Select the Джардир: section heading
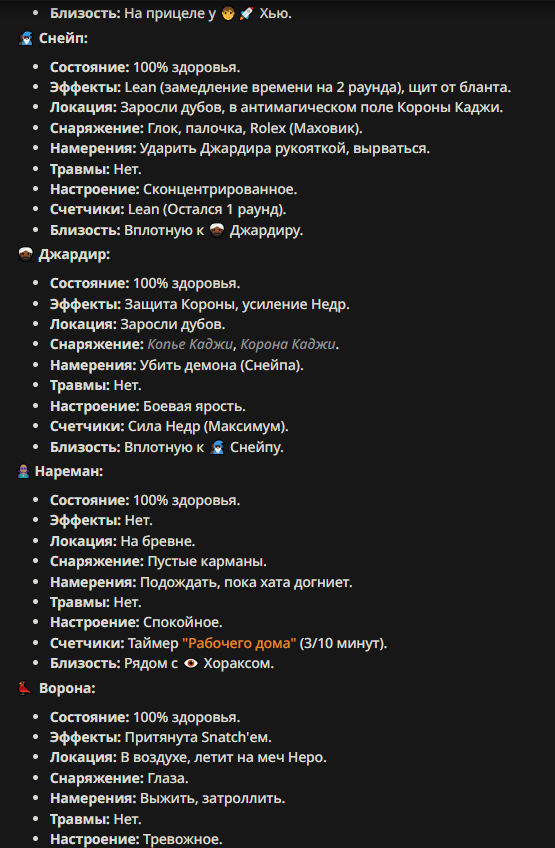 tap(74, 255)
